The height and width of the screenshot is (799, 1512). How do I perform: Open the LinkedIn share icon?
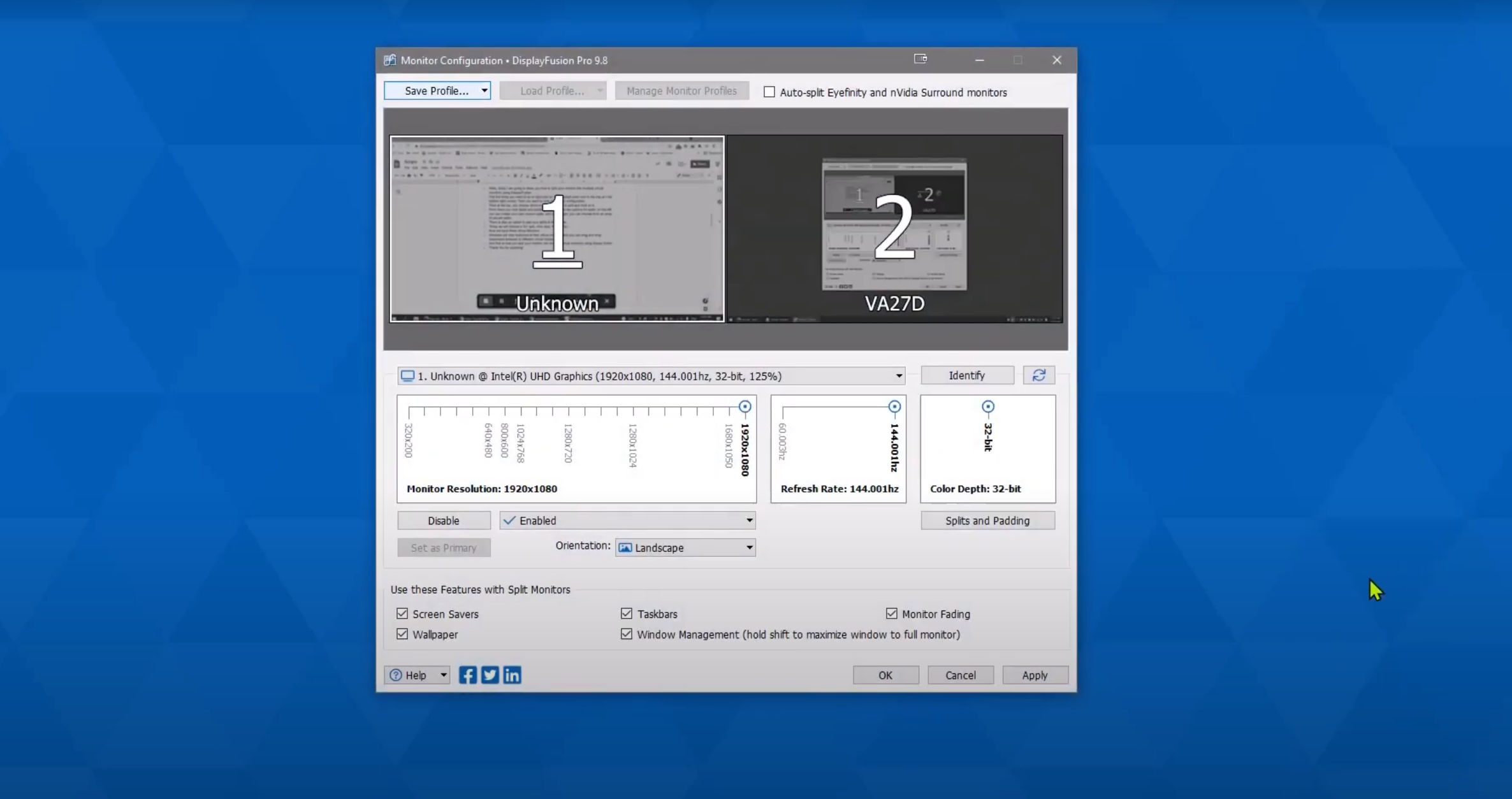[x=512, y=675]
